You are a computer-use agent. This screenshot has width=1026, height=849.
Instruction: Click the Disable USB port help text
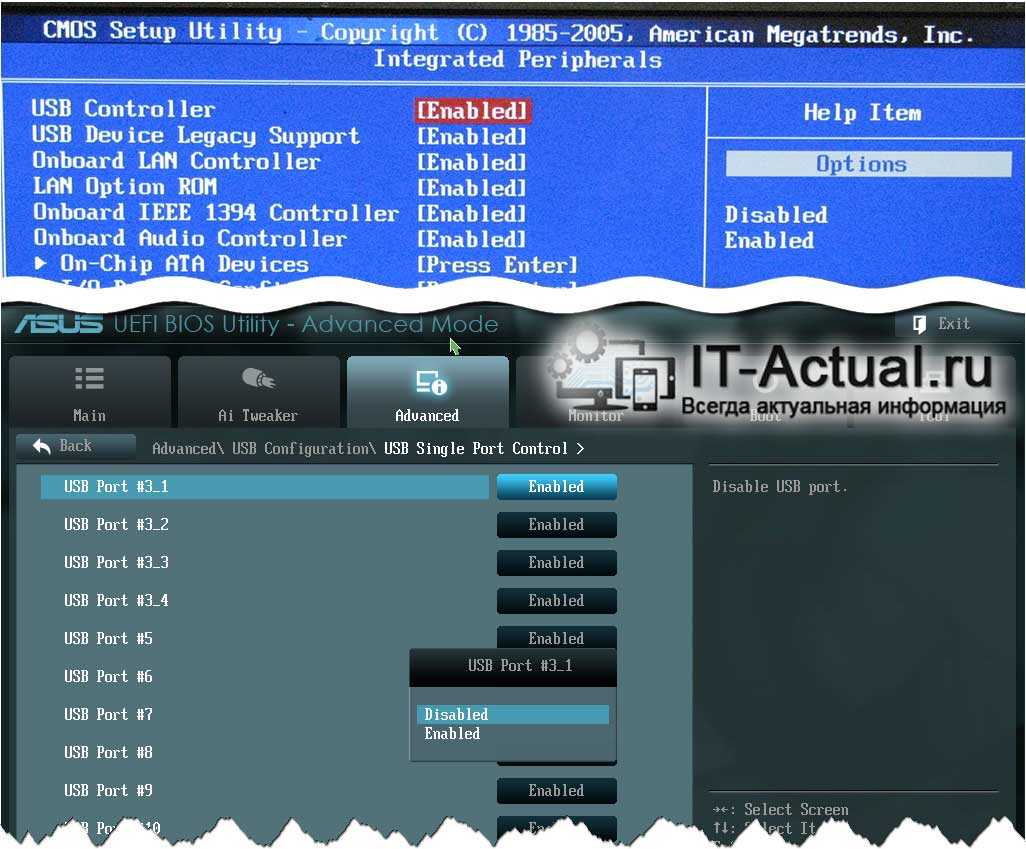coord(780,487)
